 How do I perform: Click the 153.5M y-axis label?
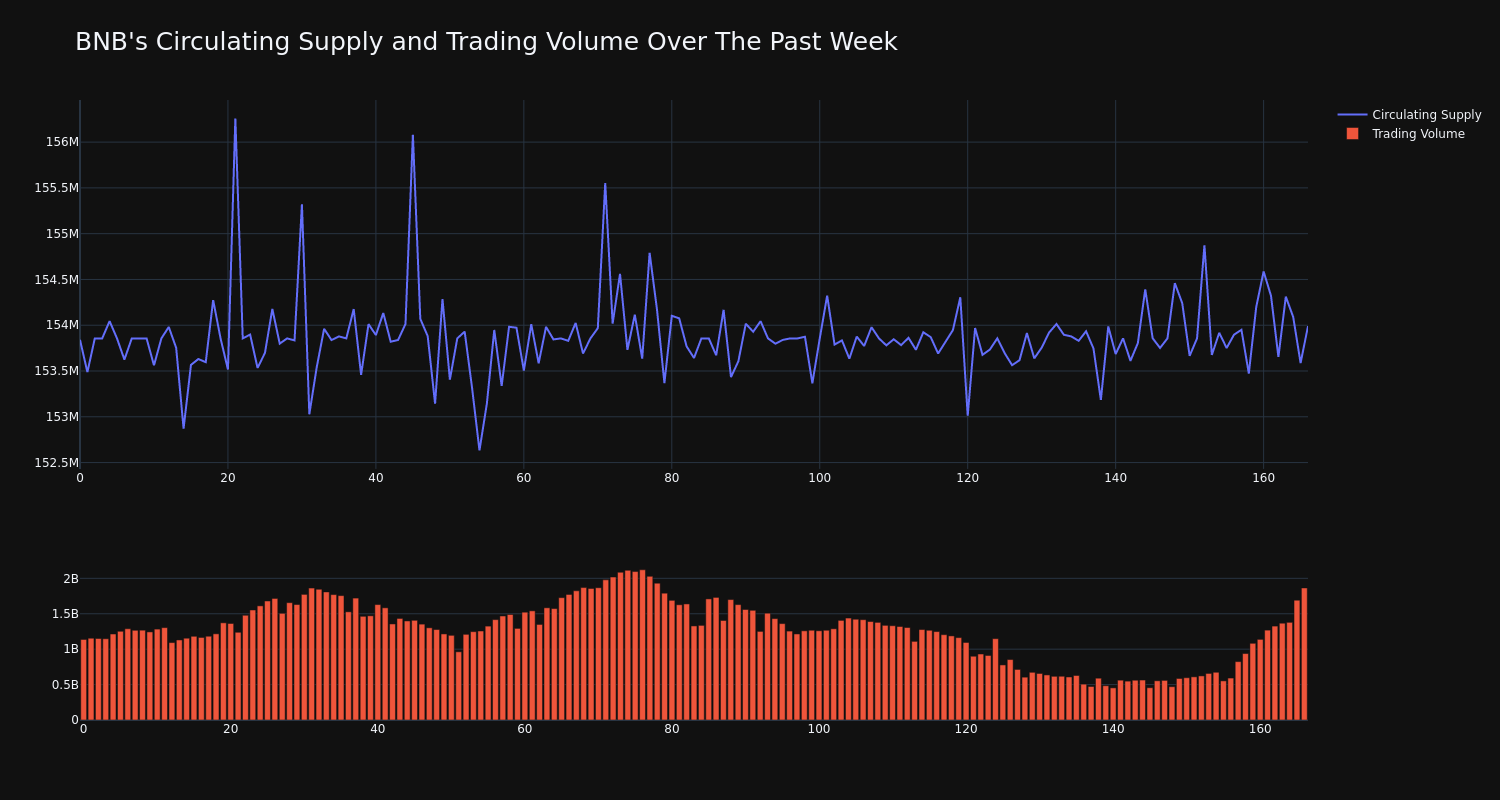[x=57, y=371]
